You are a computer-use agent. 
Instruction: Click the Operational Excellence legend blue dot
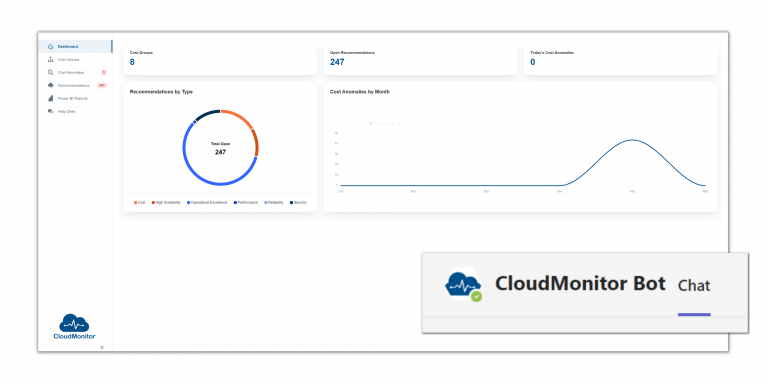point(189,202)
